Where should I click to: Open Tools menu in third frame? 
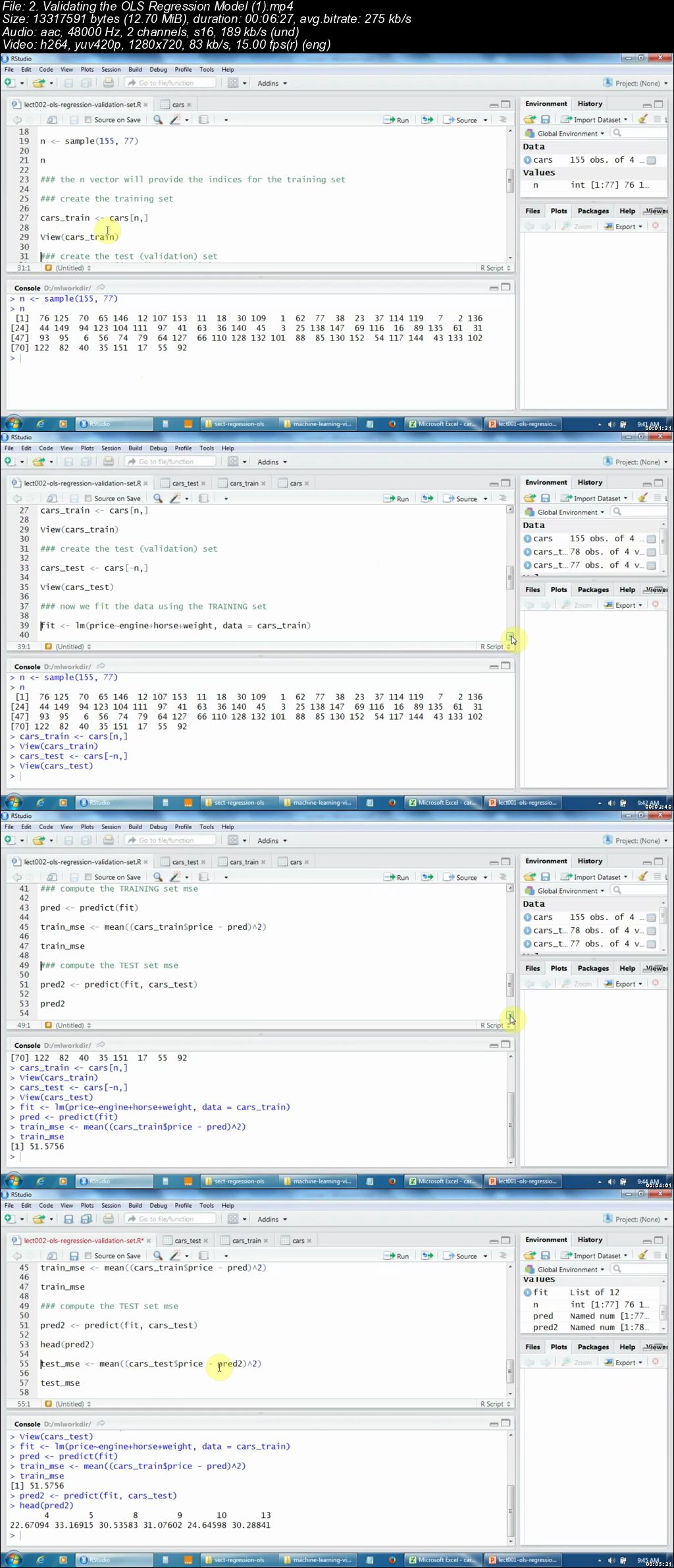coord(207,827)
